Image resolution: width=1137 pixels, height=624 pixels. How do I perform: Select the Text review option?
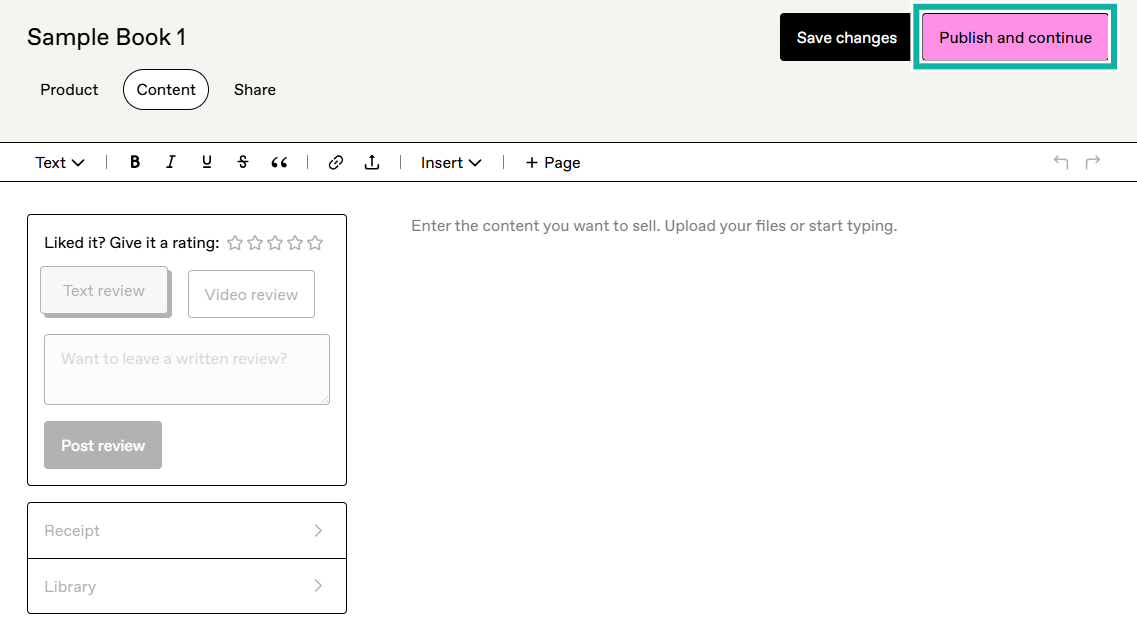point(104,290)
